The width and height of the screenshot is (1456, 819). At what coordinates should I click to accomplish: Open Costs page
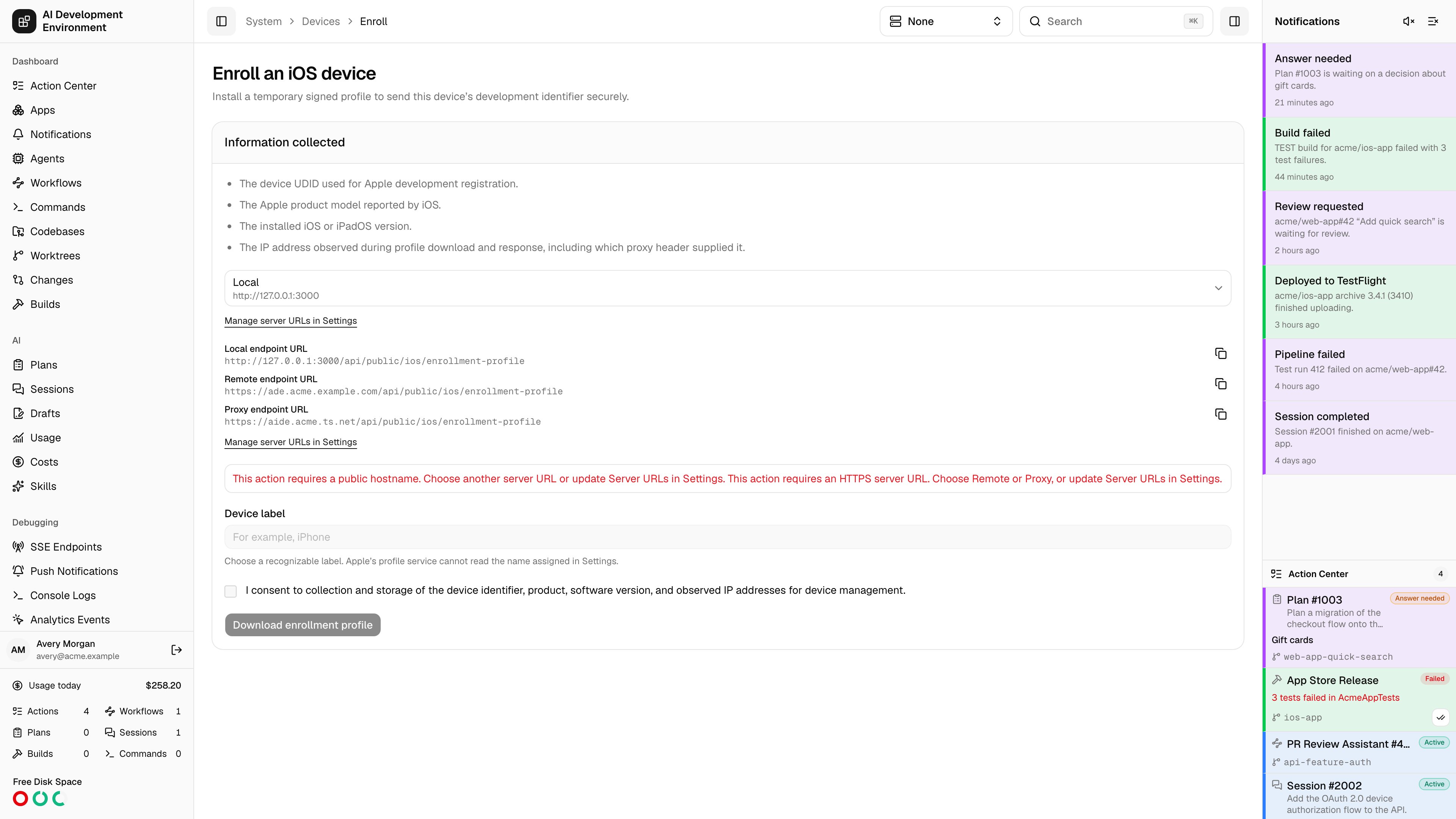97,462
